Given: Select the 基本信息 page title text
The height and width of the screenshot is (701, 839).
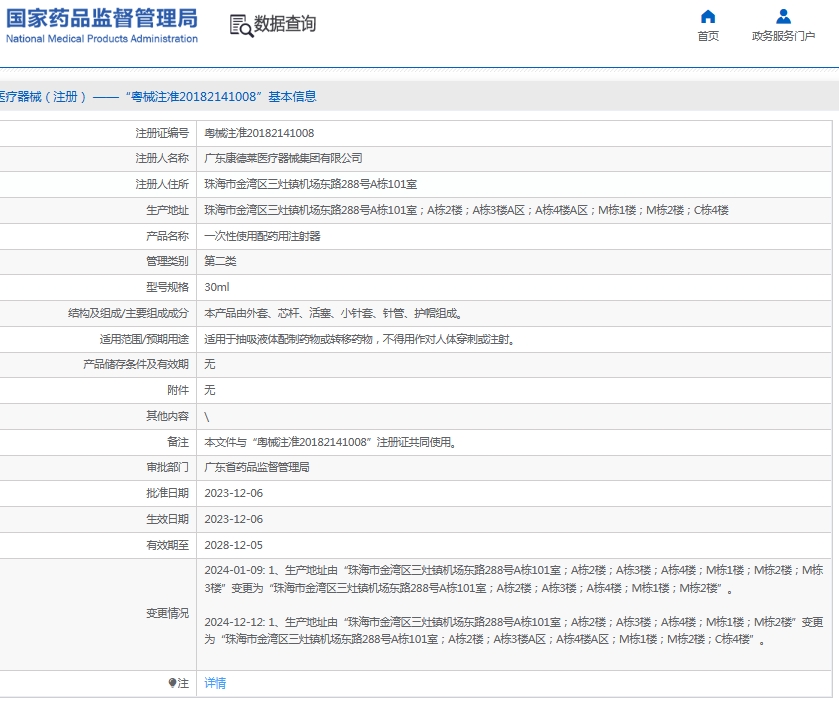Looking at the screenshot, I should tap(292, 97).
